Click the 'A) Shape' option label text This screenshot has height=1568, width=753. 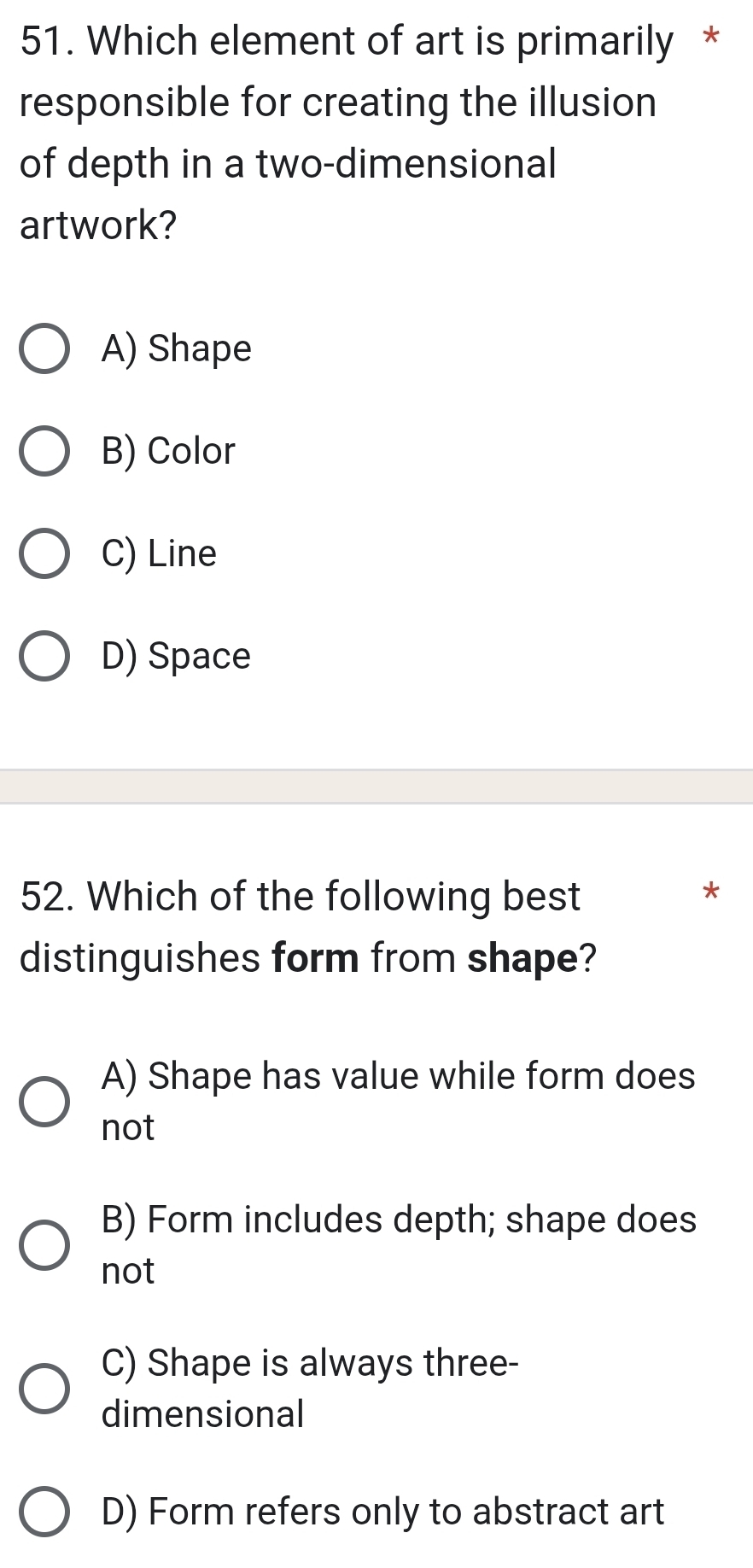[176, 348]
